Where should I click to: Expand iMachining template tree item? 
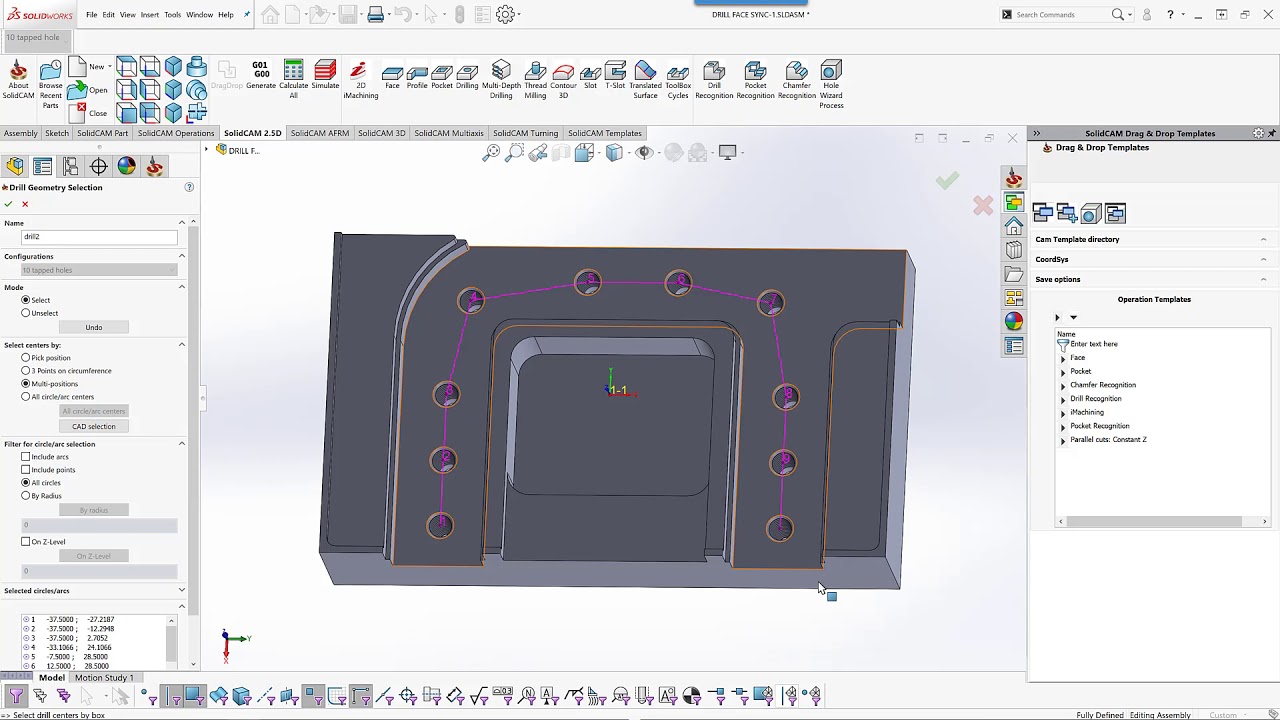point(1063,413)
